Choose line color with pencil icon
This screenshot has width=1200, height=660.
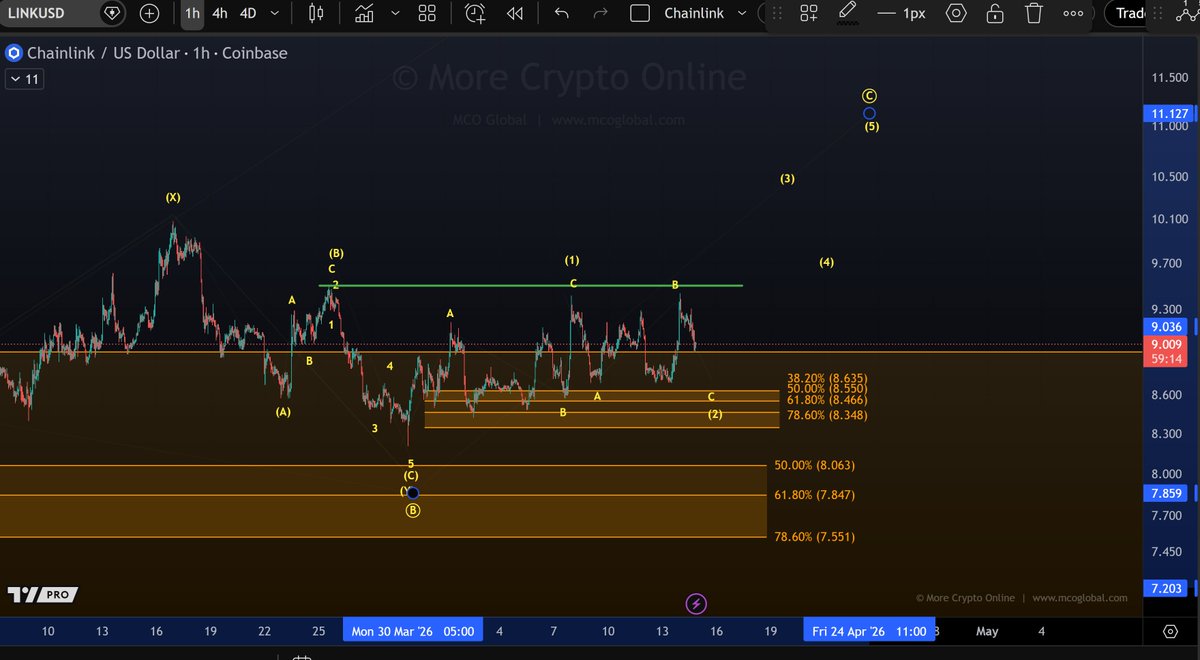[x=847, y=12]
